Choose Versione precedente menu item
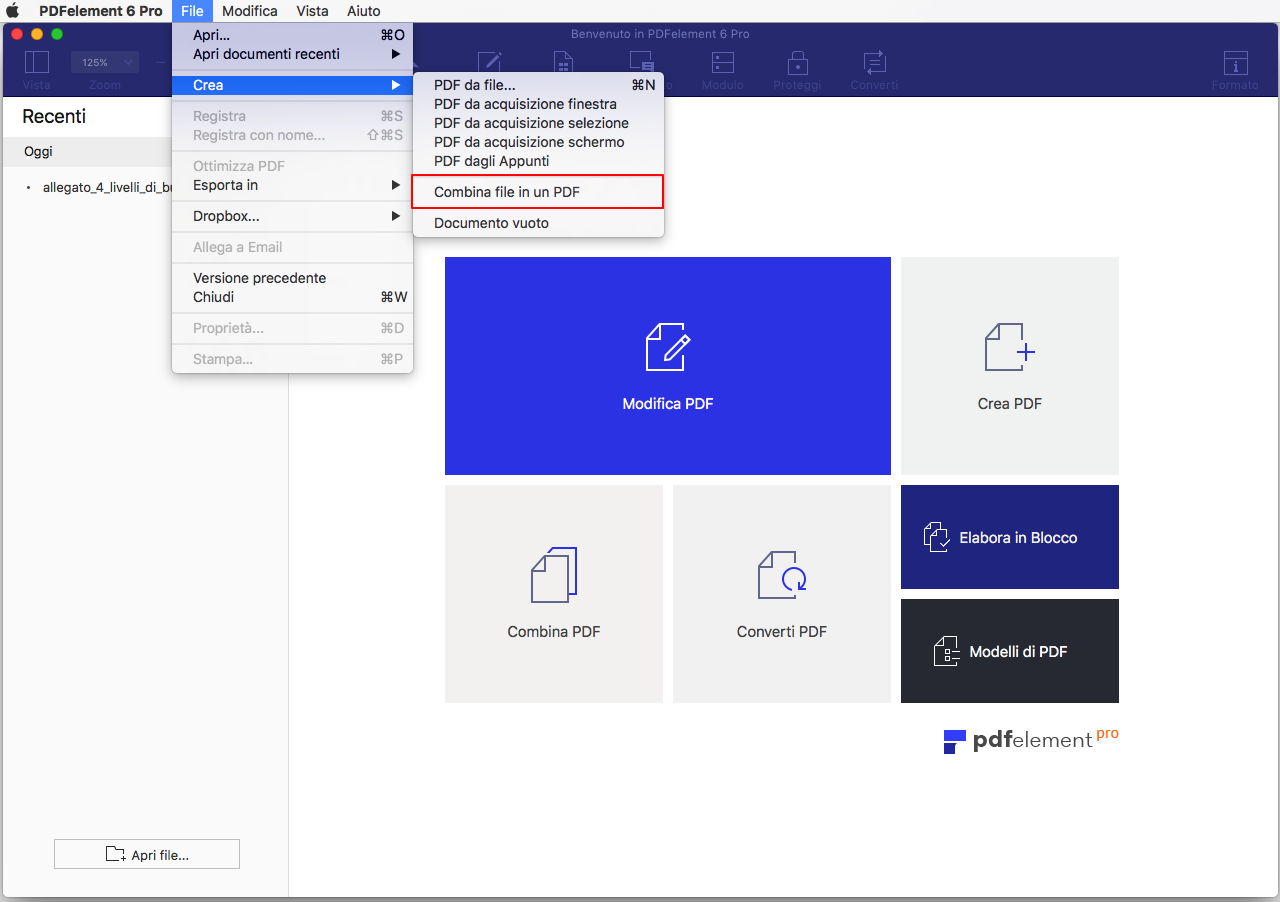 292,278
